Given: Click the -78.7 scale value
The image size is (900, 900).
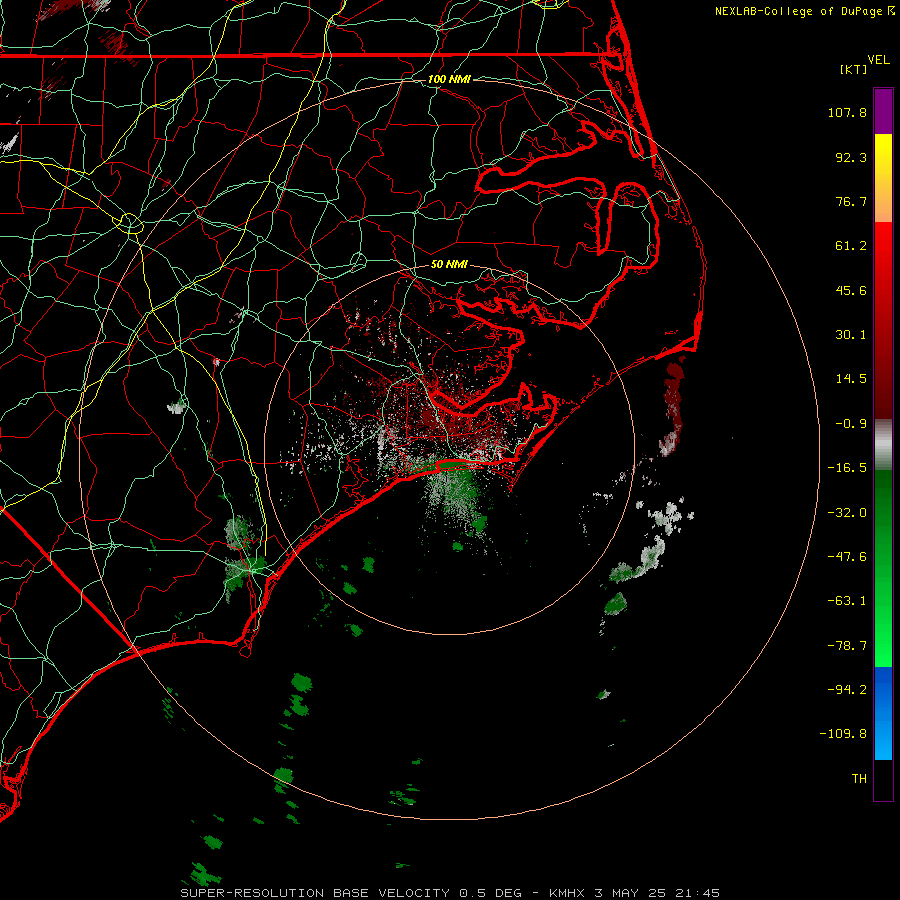Looking at the screenshot, I should [x=847, y=646].
